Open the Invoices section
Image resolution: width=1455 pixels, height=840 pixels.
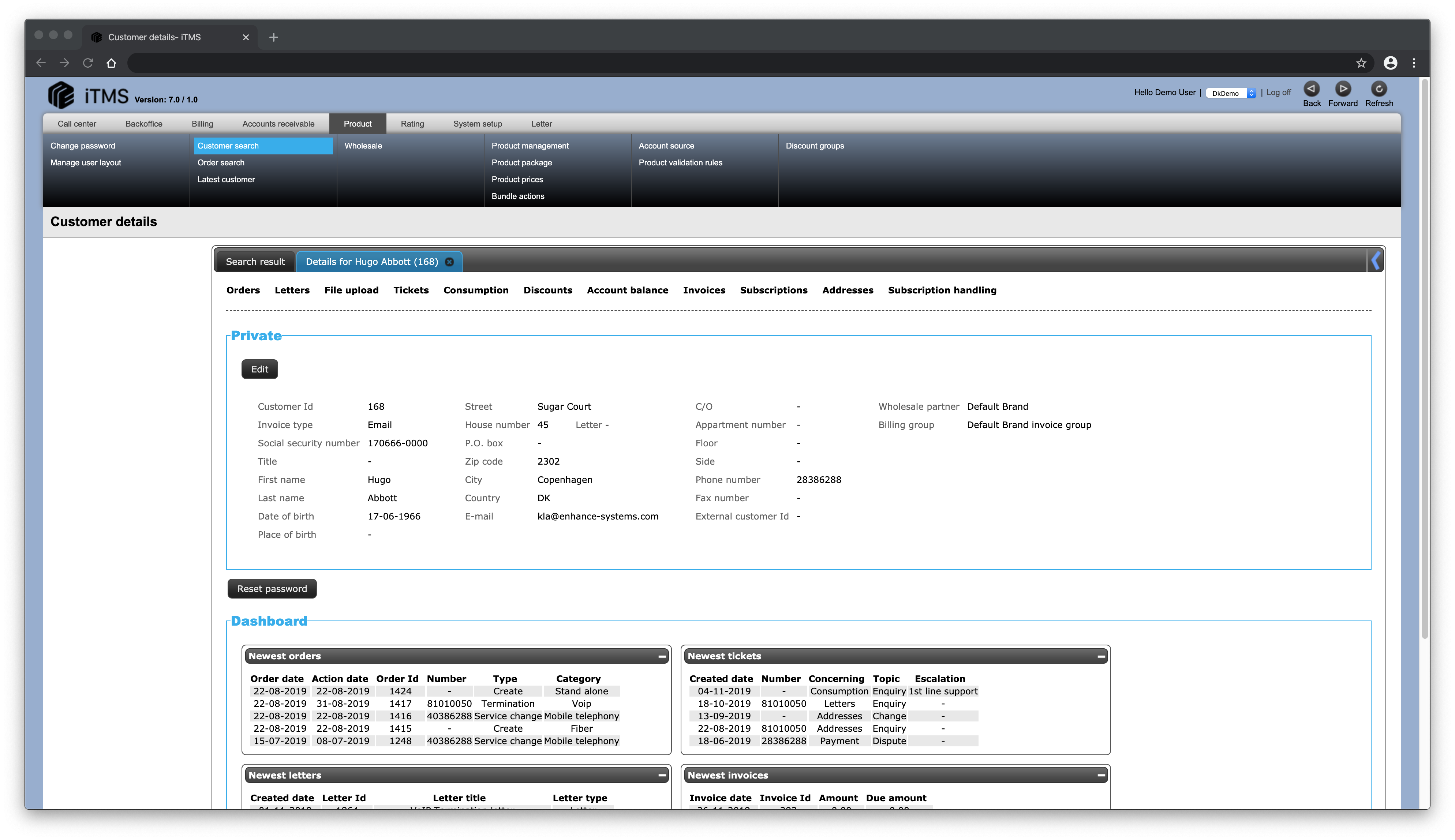click(x=704, y=290)
